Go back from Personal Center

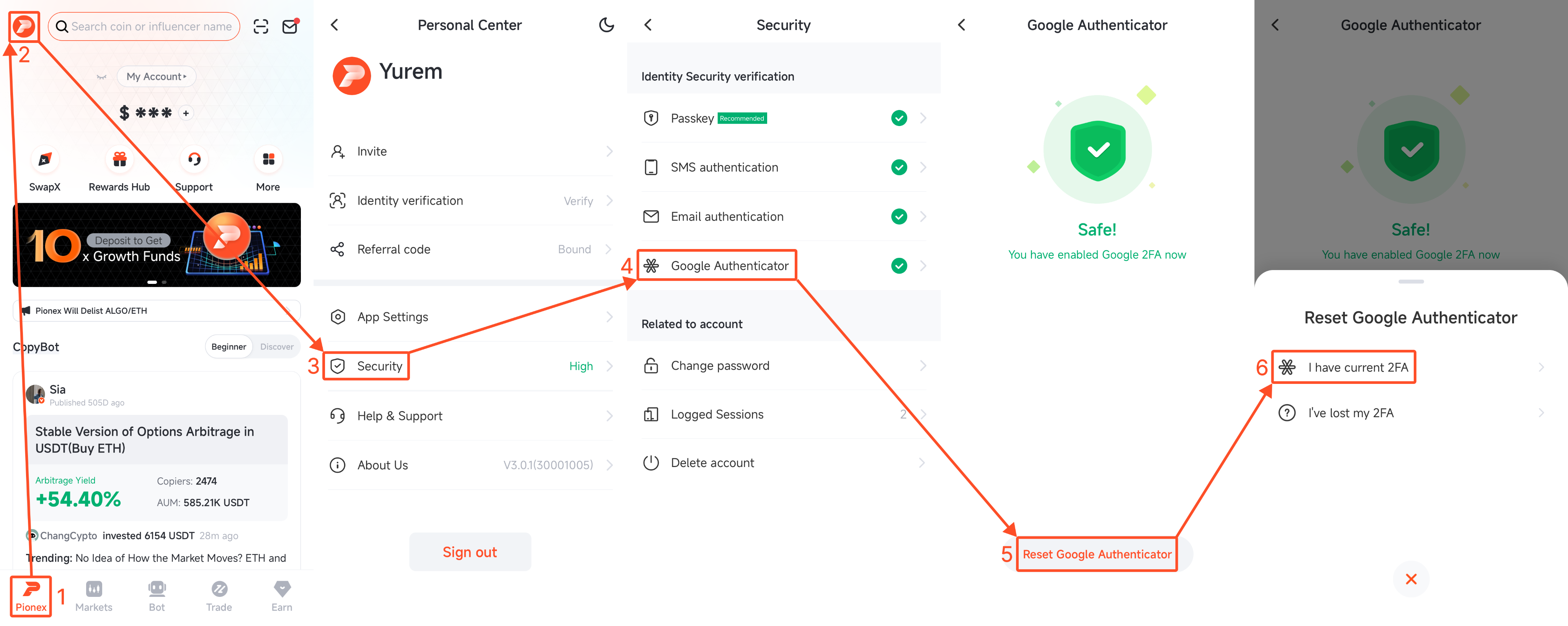[334, 25]
